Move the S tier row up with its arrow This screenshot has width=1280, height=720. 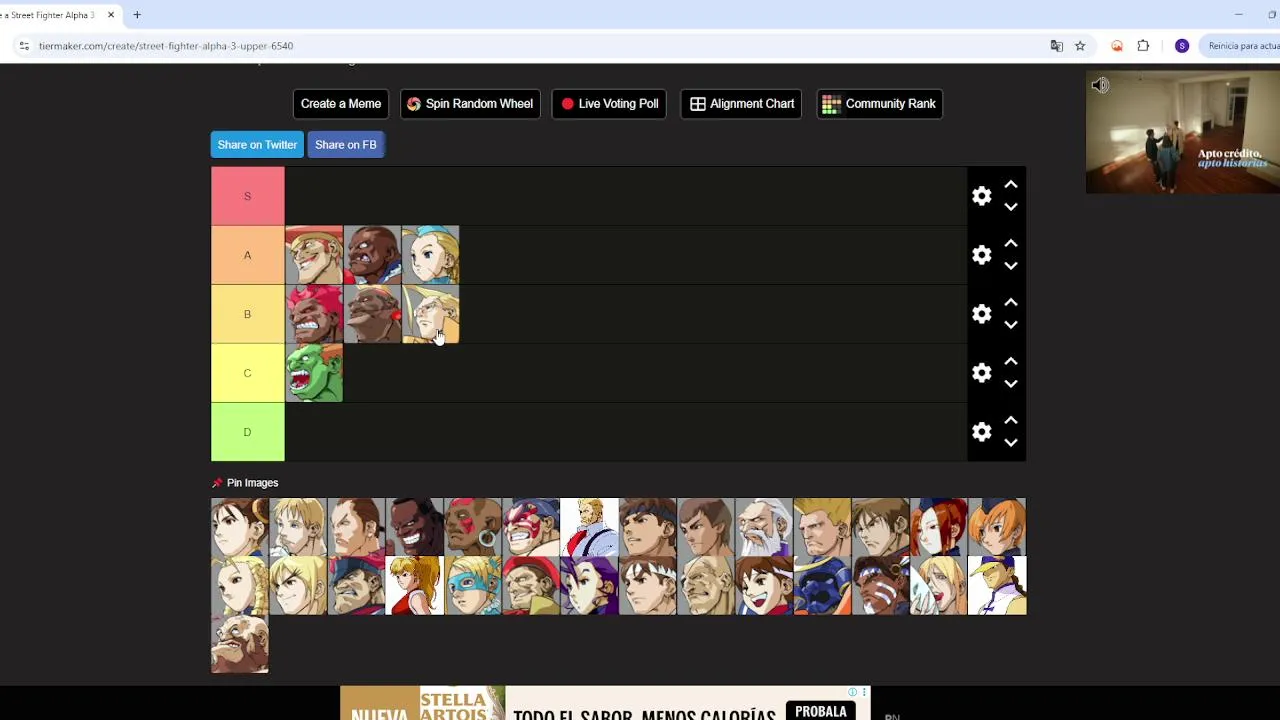(1011, 185)
